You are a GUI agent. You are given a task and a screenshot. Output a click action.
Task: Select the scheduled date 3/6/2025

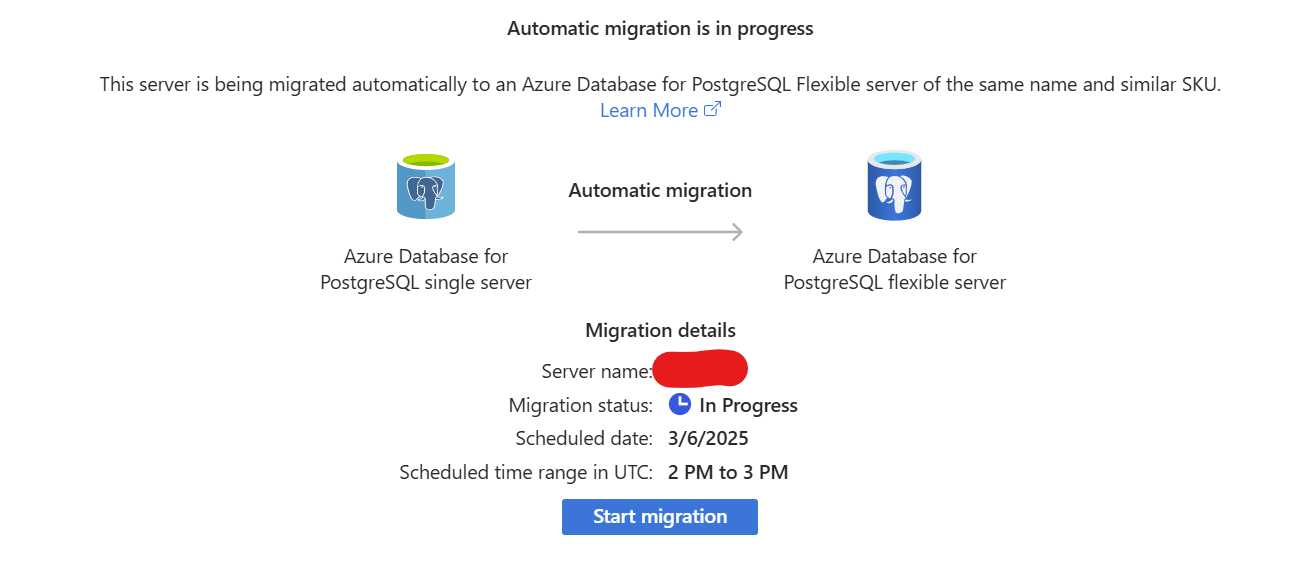708,438
